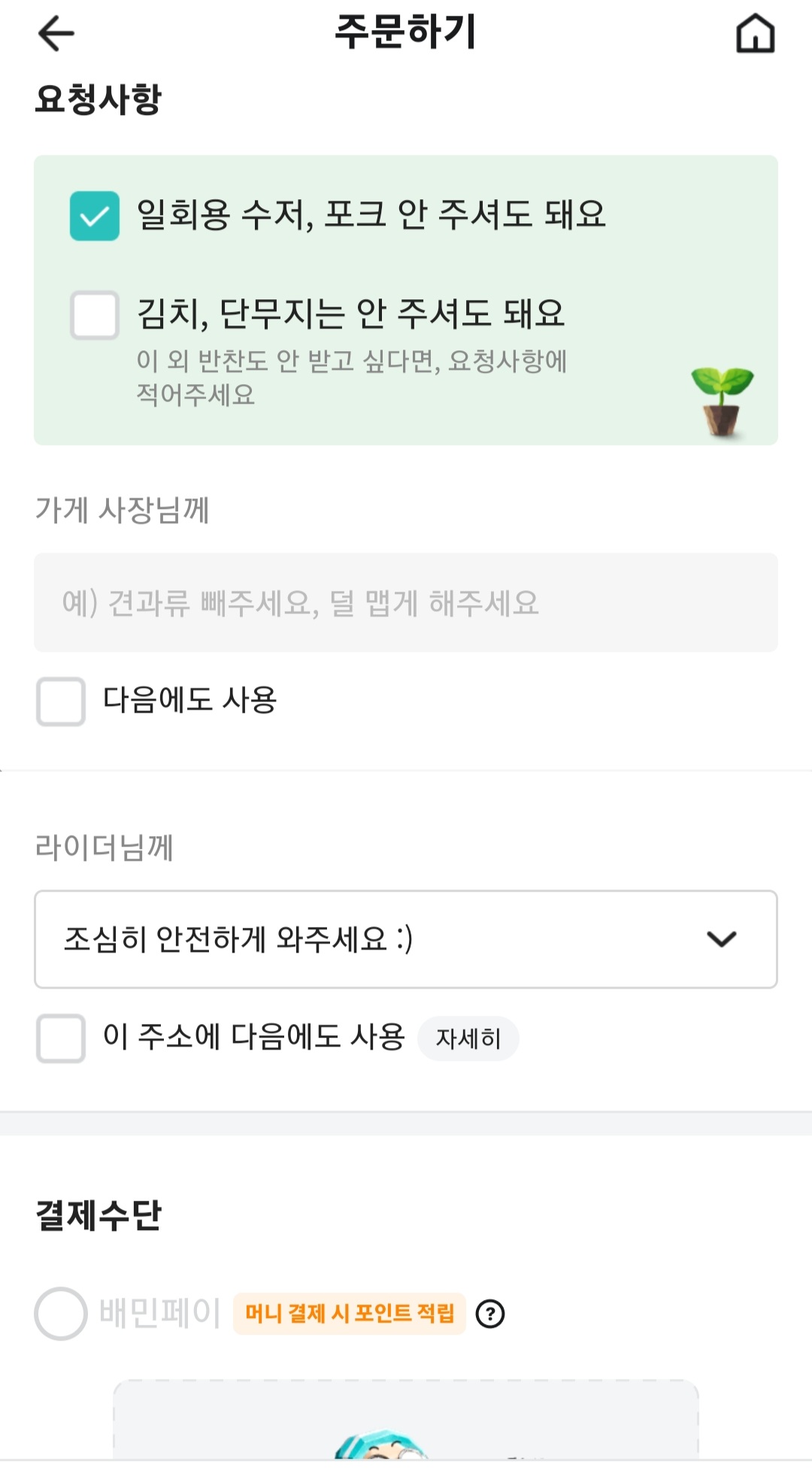
Task: Open the help icon beside 배민페이
Action: [490, 1314]
